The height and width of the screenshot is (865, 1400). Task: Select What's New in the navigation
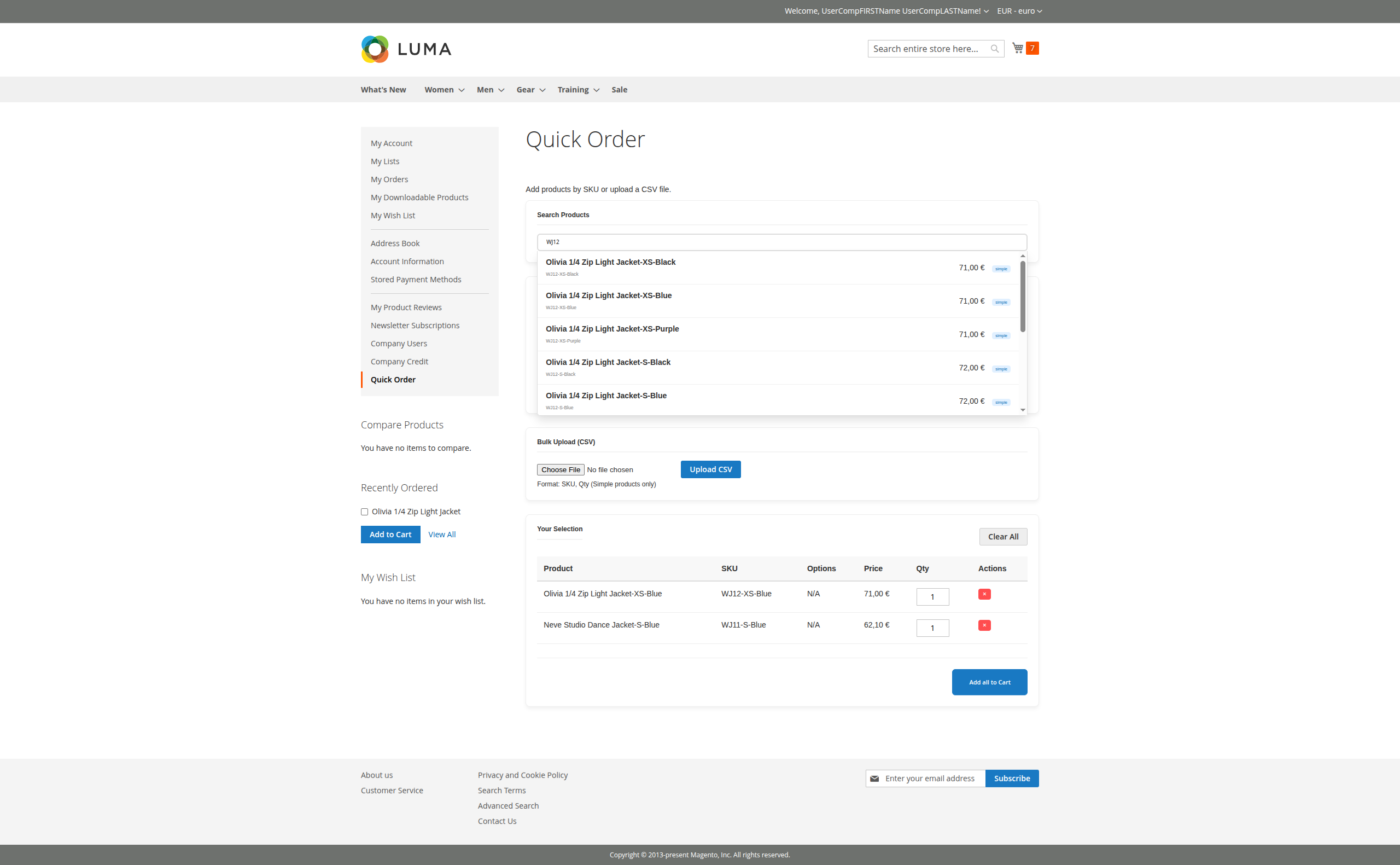pos(383,89)
